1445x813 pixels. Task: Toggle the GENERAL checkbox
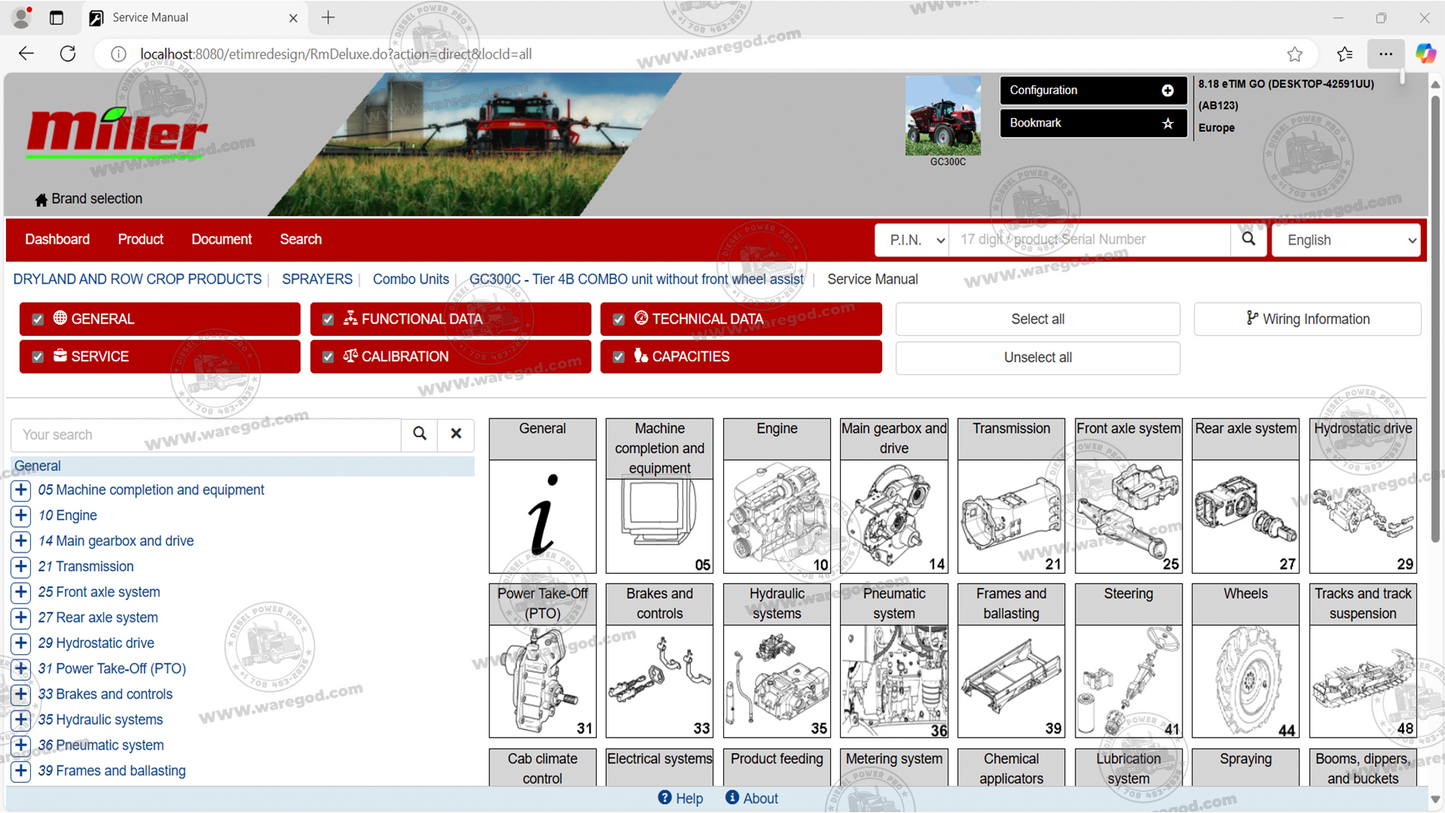click(38, 319)
